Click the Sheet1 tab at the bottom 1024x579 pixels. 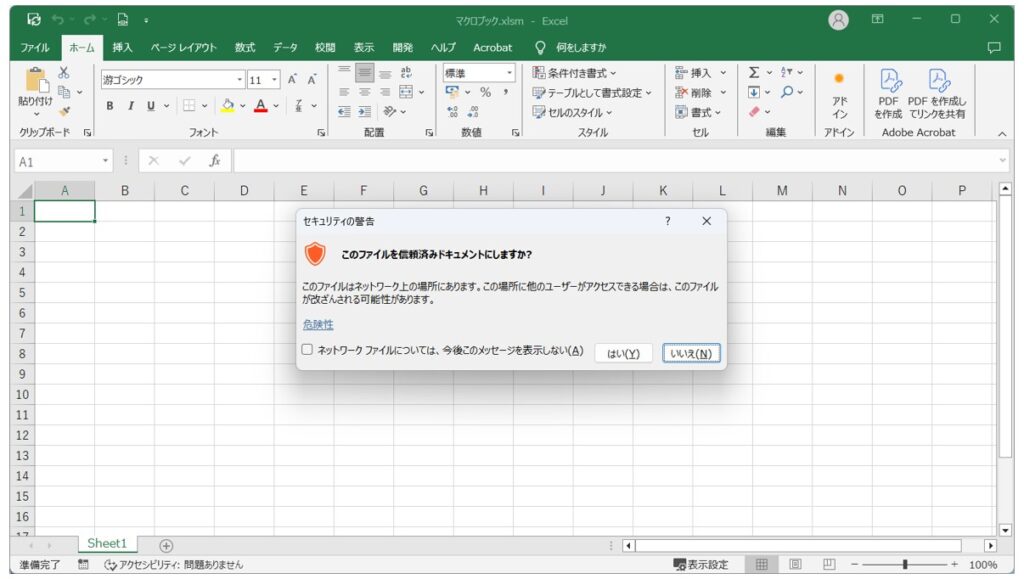pos(106,542)
